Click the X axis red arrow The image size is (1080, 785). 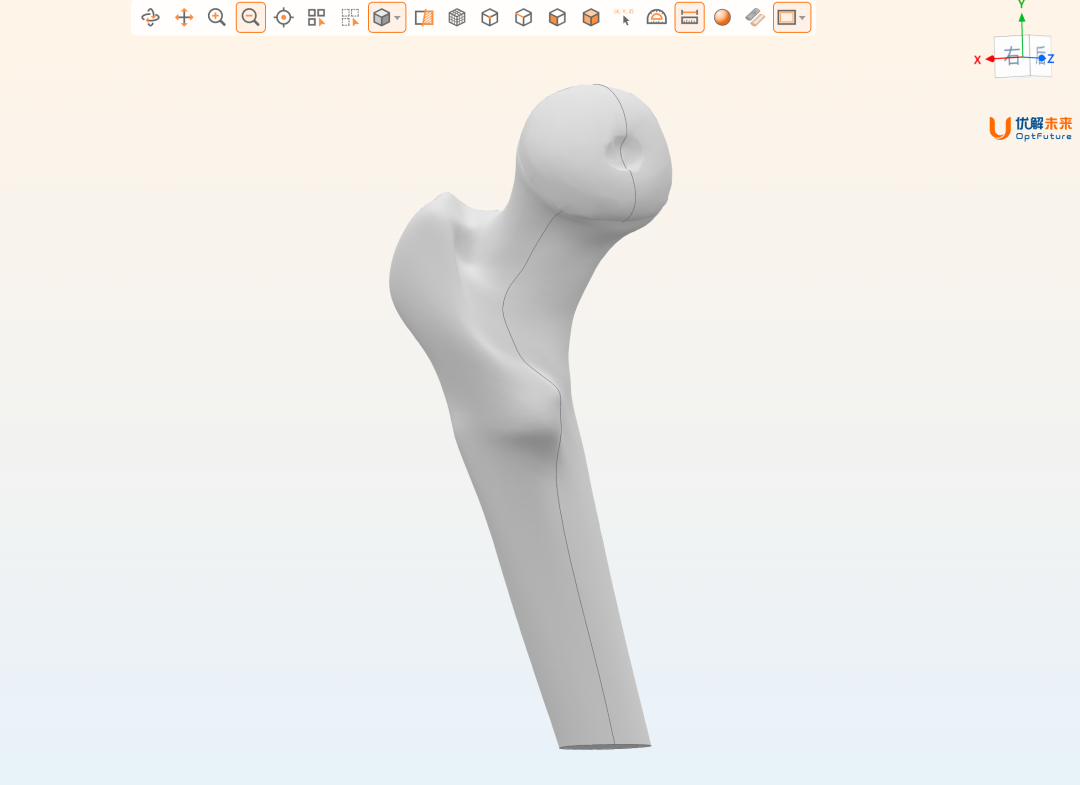tap(992, 59)
